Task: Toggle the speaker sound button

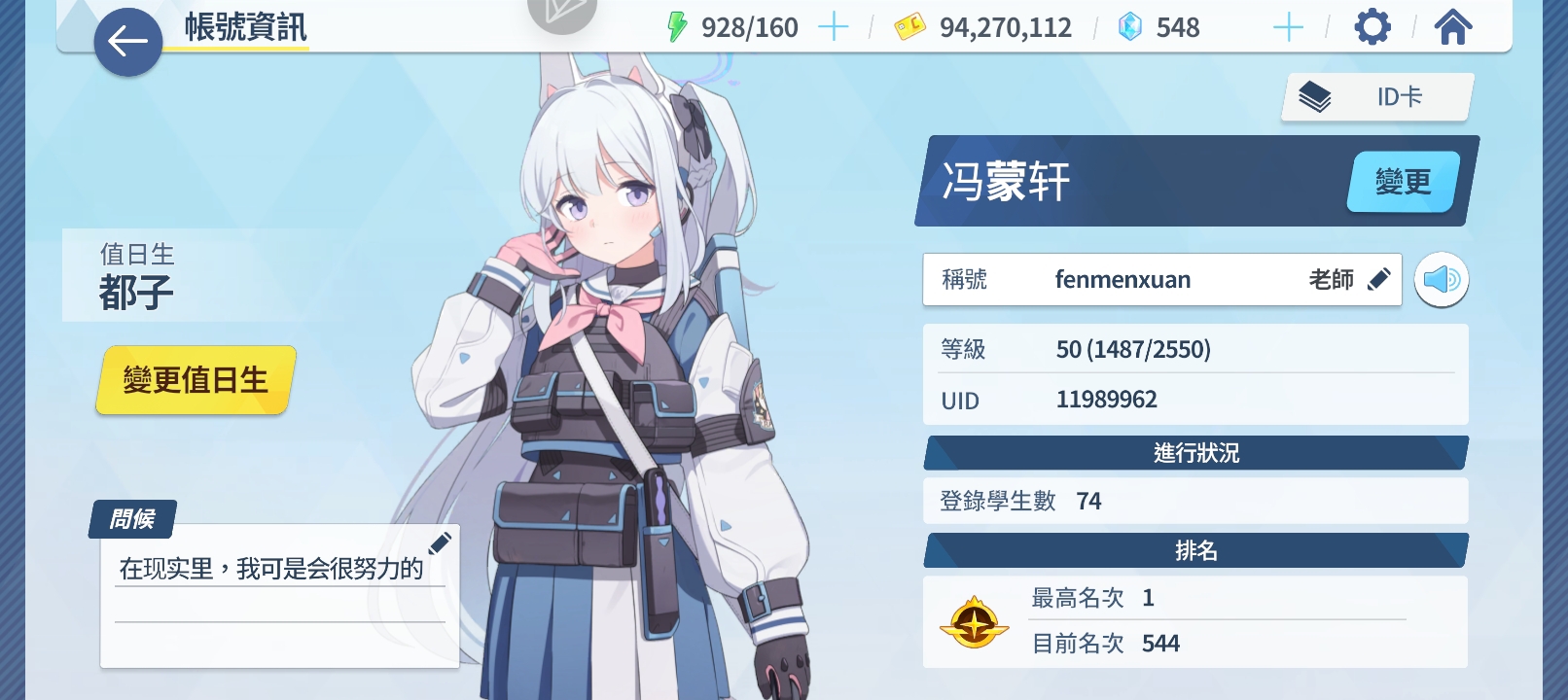Action: (x=1441, y=280)
